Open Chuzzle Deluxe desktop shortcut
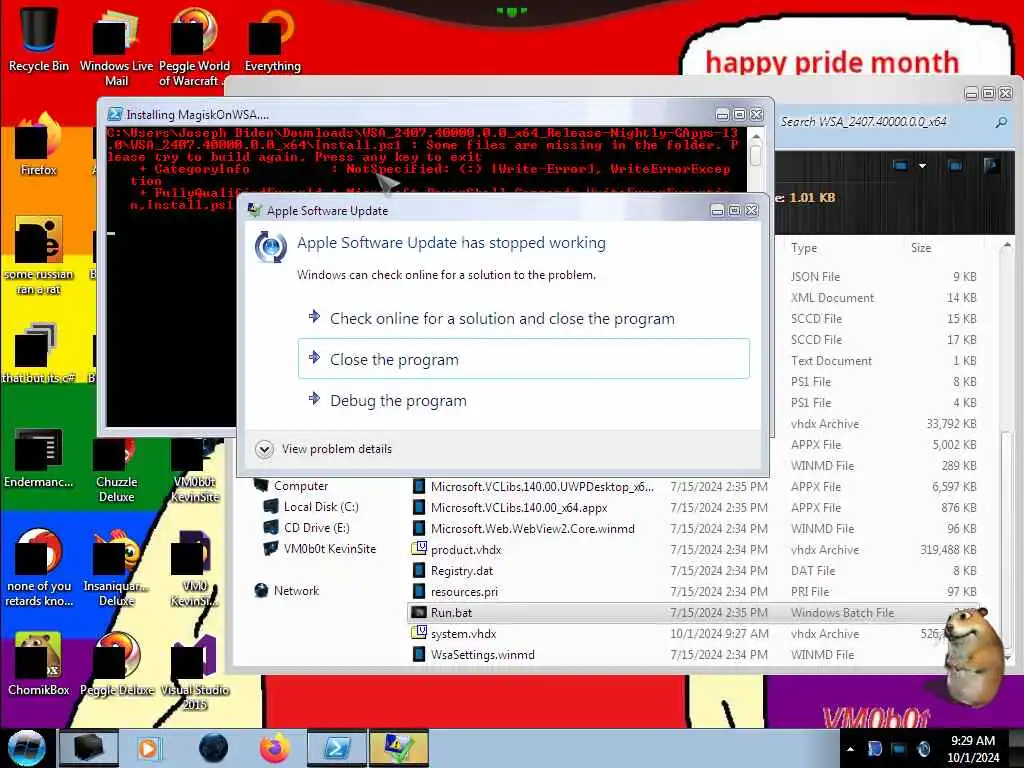This screenshot has height=768, width=1024. pos(116,470)
